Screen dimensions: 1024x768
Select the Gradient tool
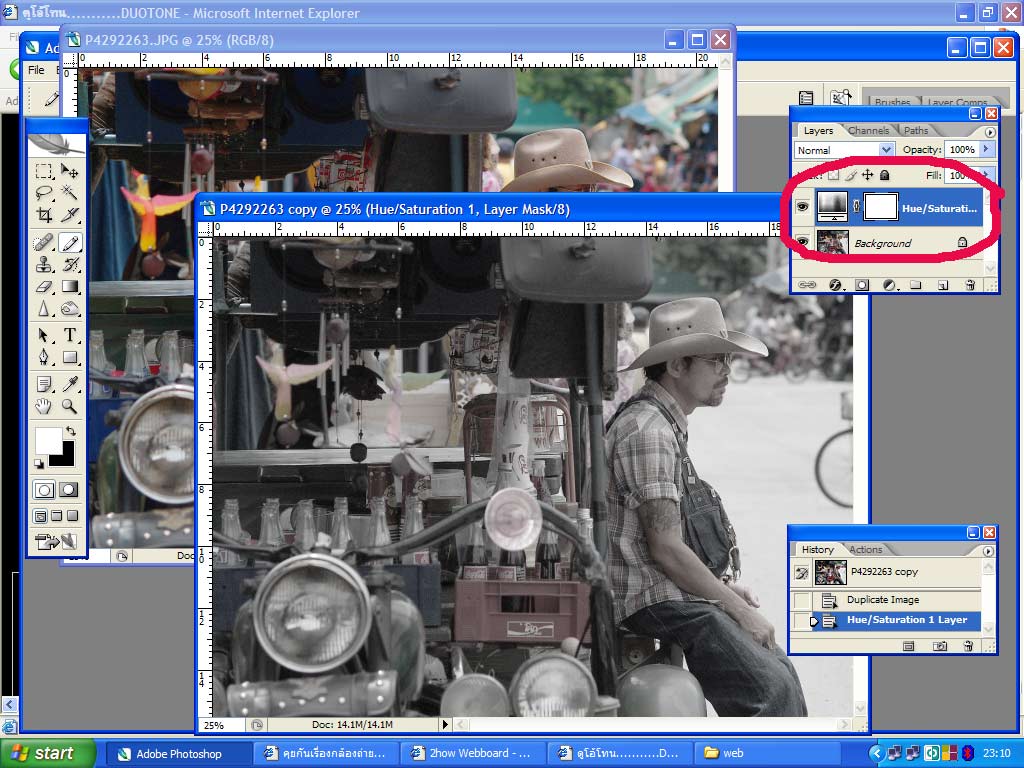pyautogui.click(x=70, y=287)
